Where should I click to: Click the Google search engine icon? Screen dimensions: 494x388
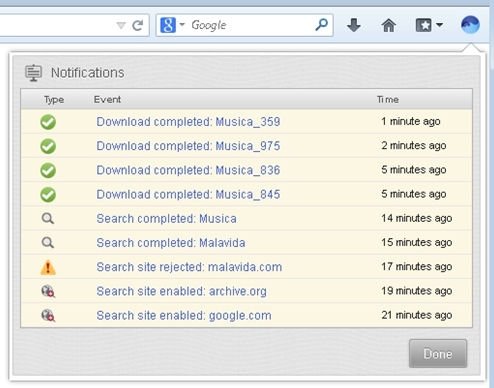(x=168, y=25)
